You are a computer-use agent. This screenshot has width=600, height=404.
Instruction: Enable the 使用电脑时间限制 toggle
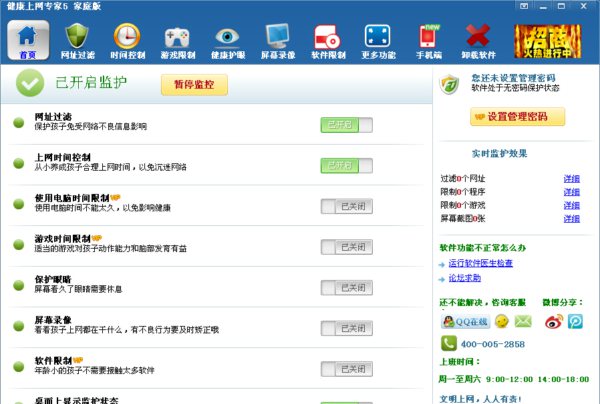tap(346, 206)
